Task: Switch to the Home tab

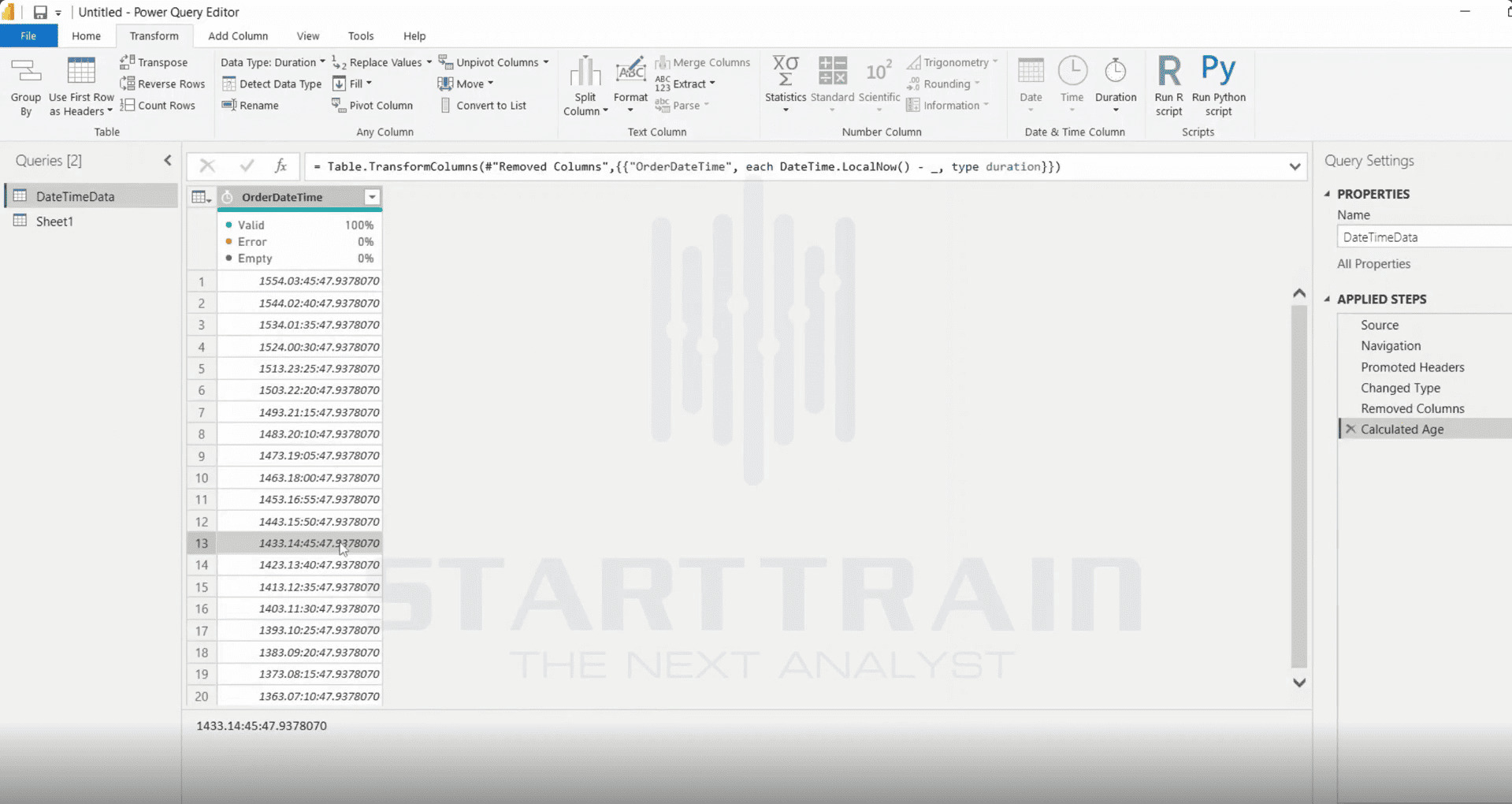Action: [86, 36]
